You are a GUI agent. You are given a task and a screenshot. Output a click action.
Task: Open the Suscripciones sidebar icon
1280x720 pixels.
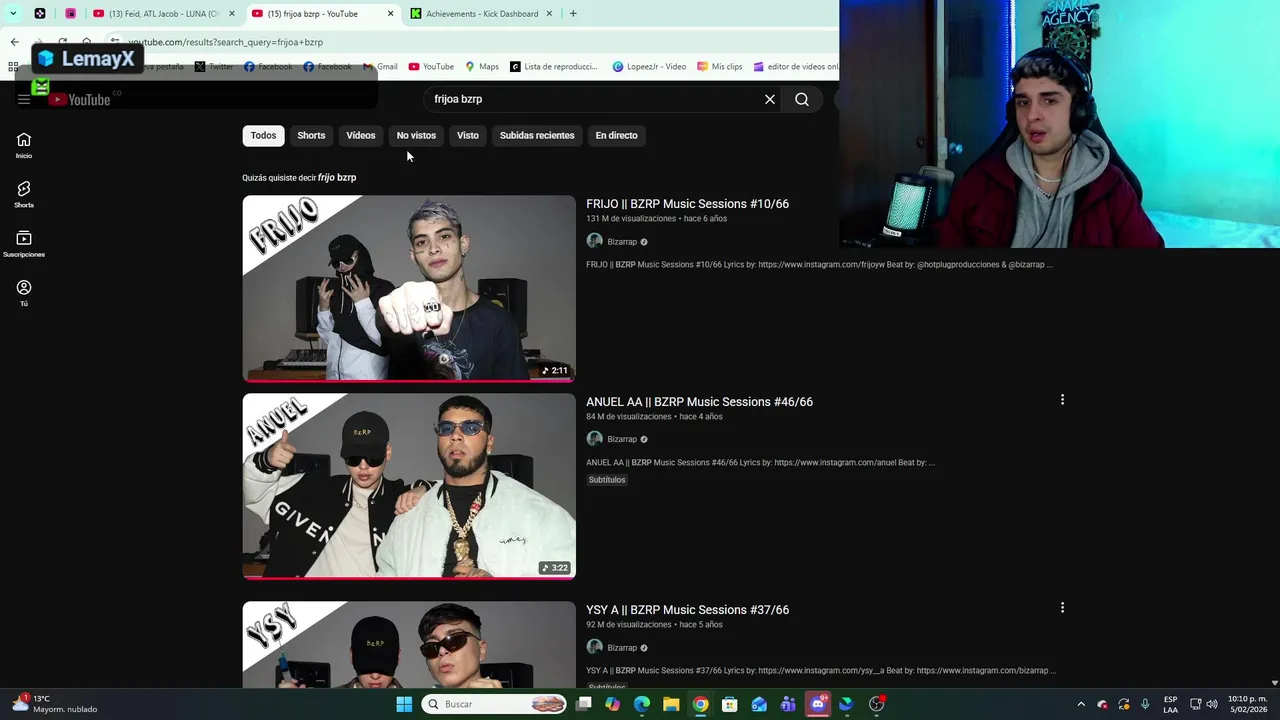click(x=24, y=243)
